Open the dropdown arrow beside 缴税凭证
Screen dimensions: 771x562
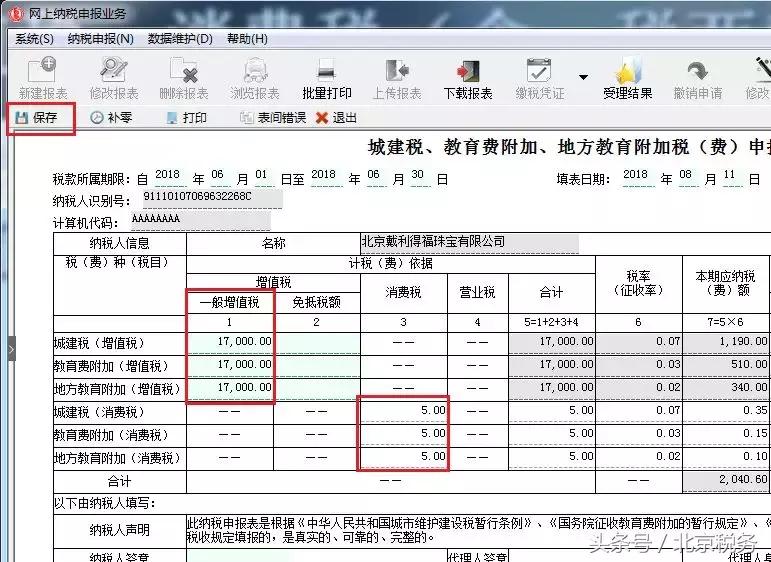(x=583, y=77)
